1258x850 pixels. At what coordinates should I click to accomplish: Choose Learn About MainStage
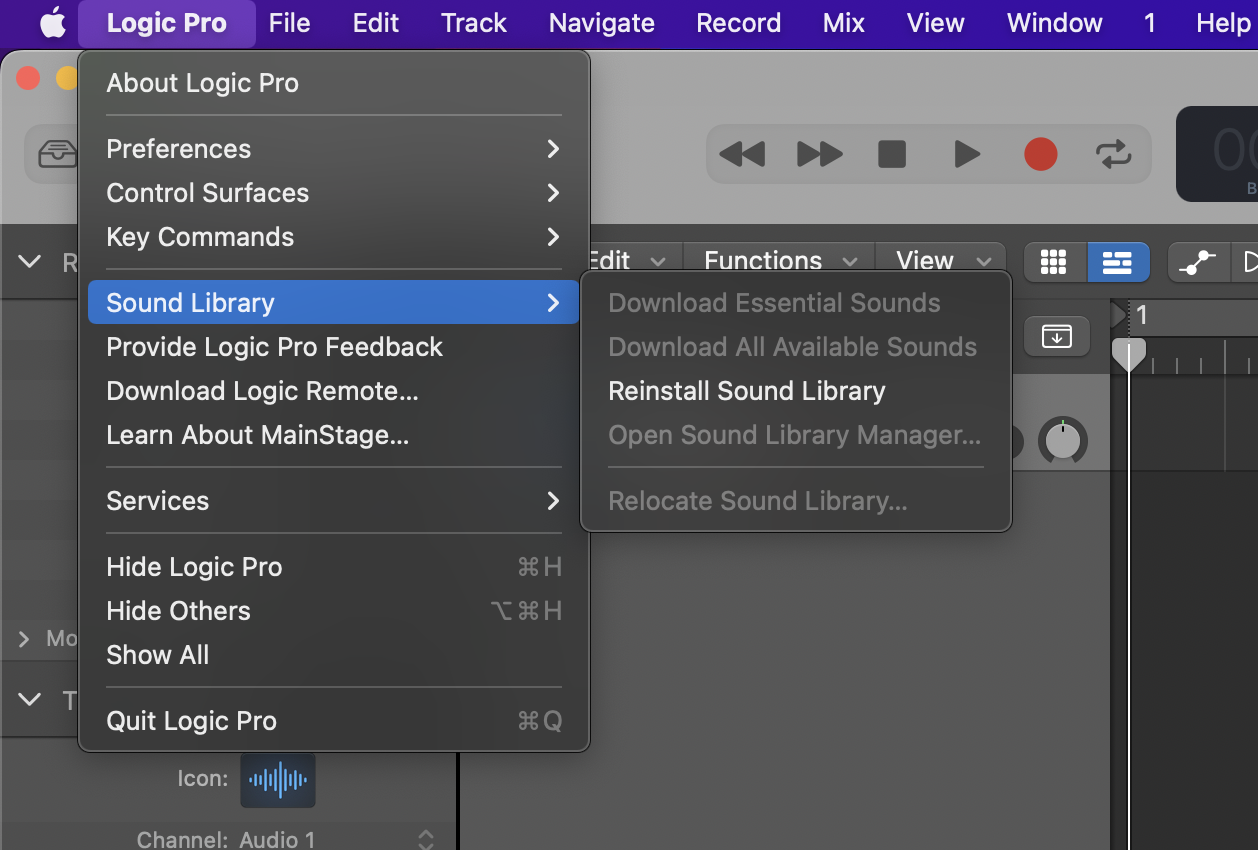pyautogui.click(x=333, y=435)
